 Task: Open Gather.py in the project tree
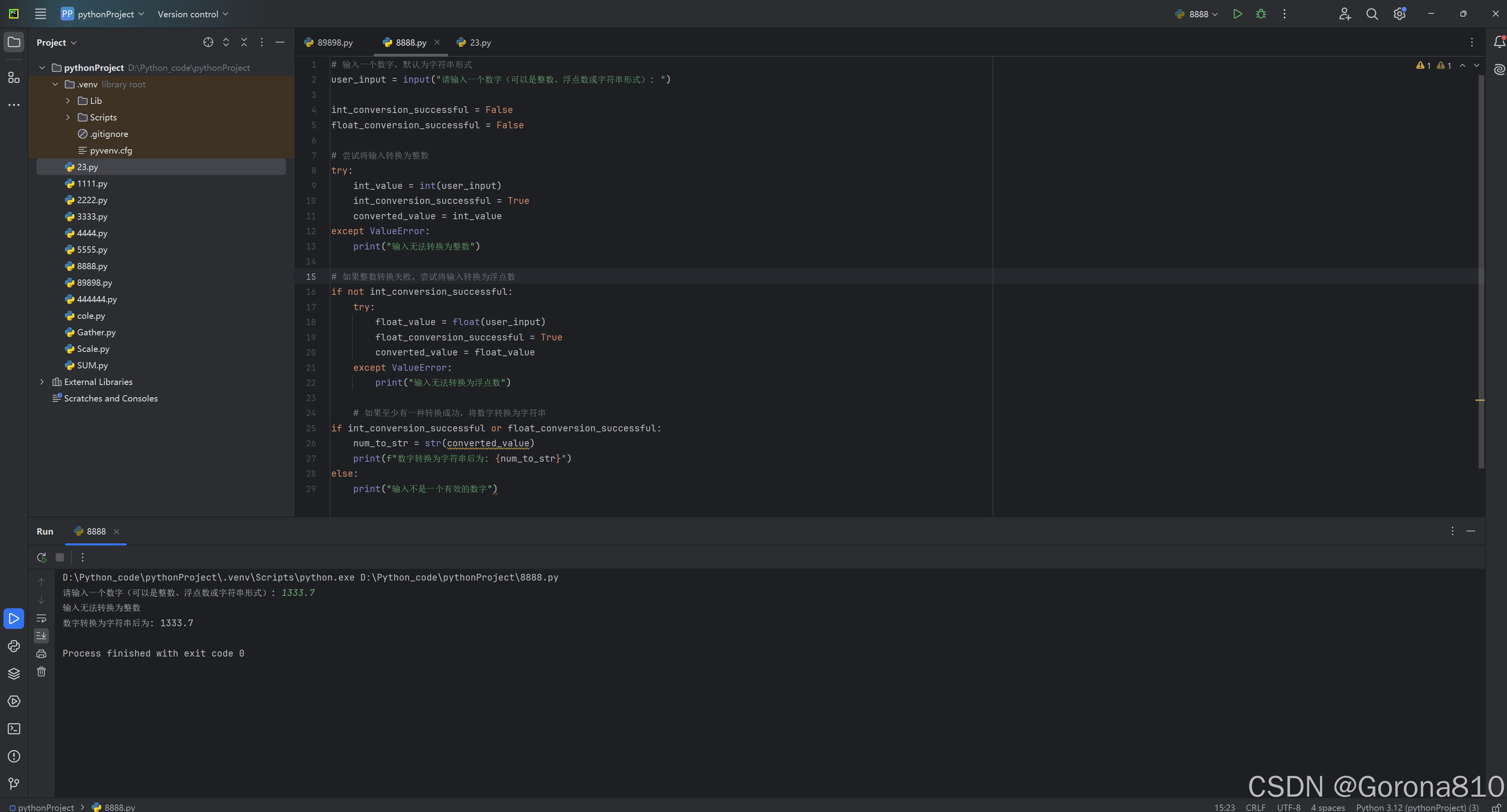96,332
